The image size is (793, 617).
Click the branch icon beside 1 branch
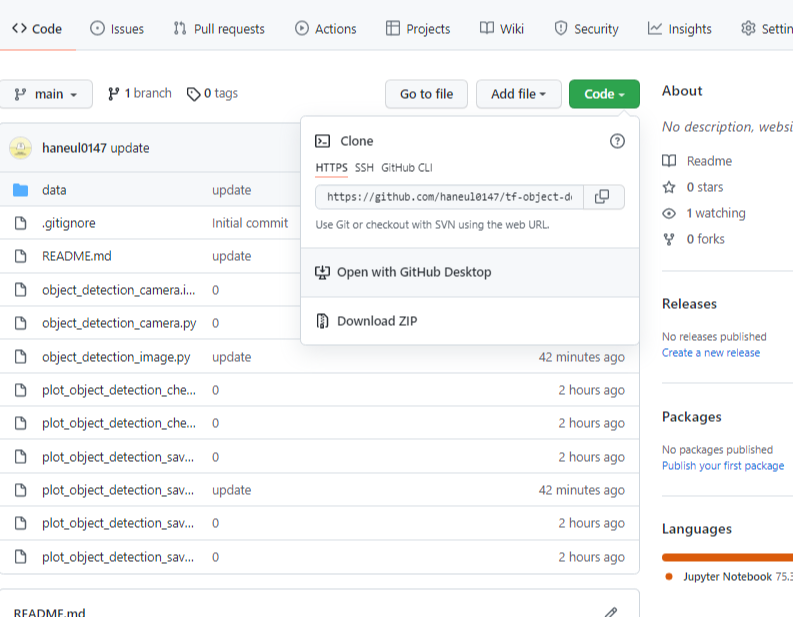pyautogui.click(x=114, y=94)
